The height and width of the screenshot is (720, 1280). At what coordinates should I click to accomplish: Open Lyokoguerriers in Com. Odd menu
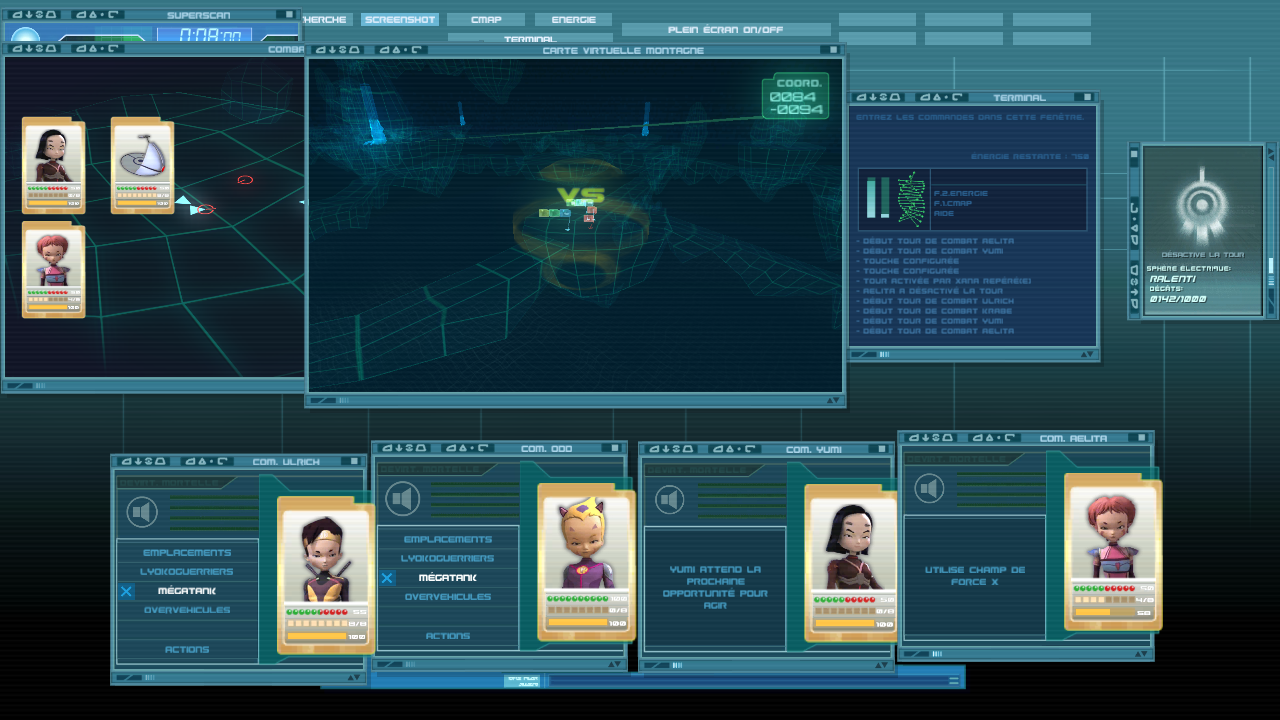pyautogui.click(x=447, y=558)
